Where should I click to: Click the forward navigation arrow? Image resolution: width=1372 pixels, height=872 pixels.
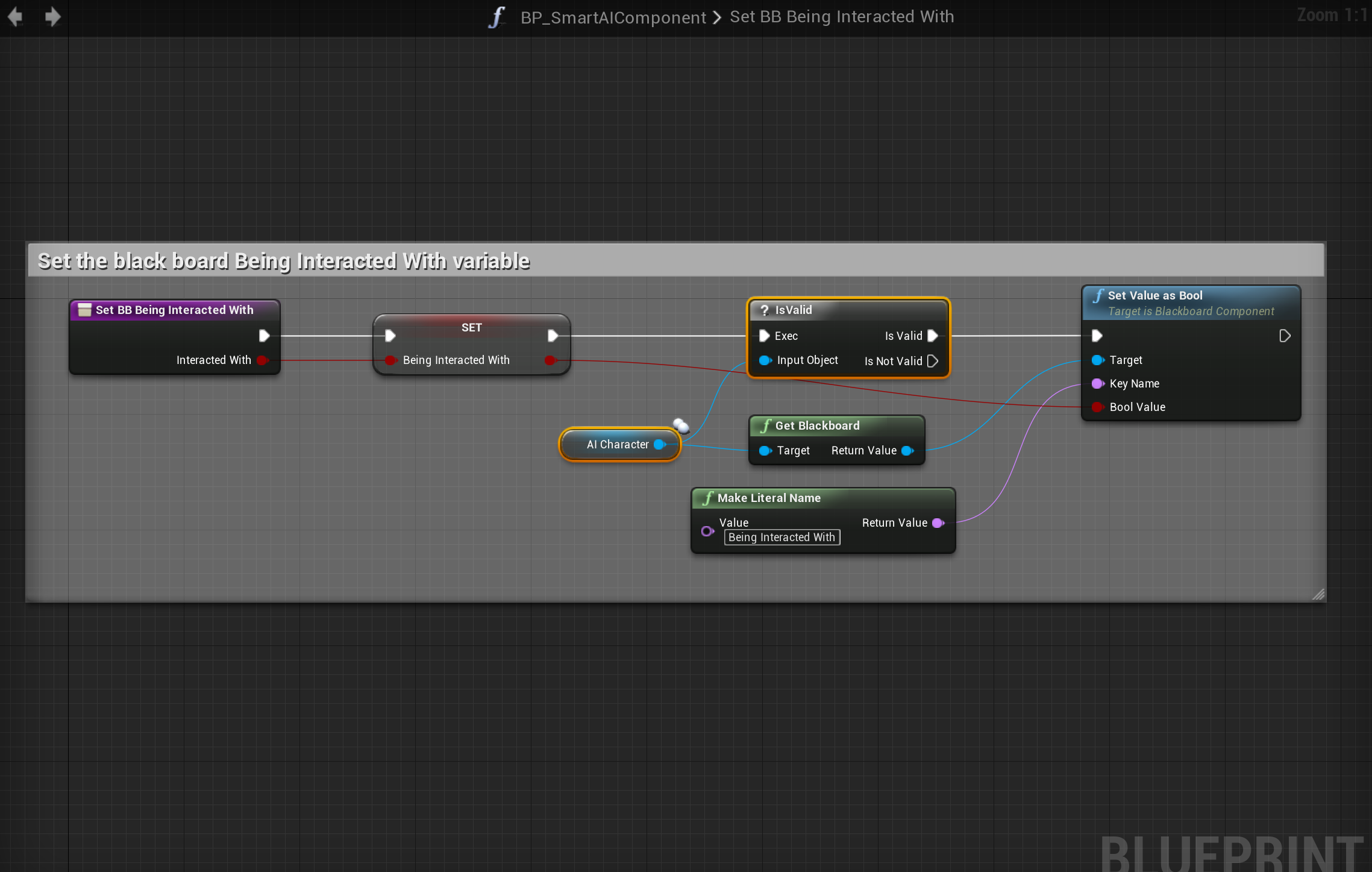pyautogui.click(x=53, y=16)
